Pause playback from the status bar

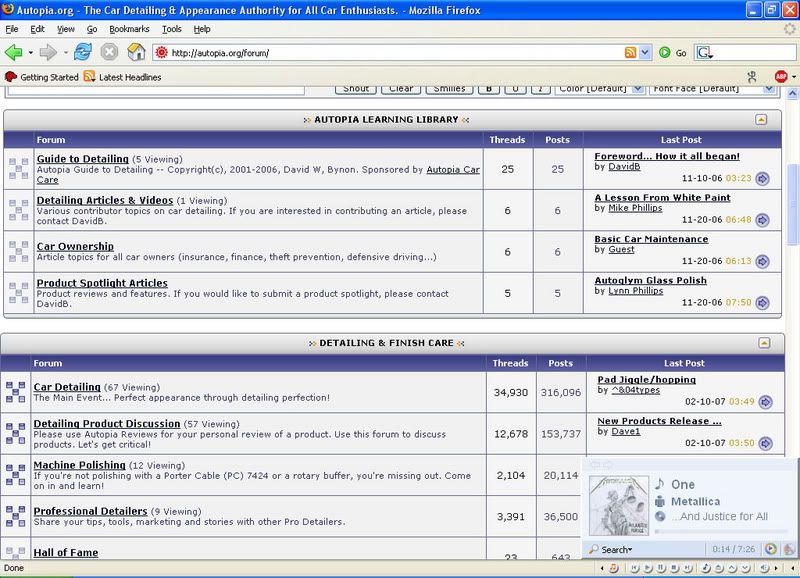[x=661, y=568]
